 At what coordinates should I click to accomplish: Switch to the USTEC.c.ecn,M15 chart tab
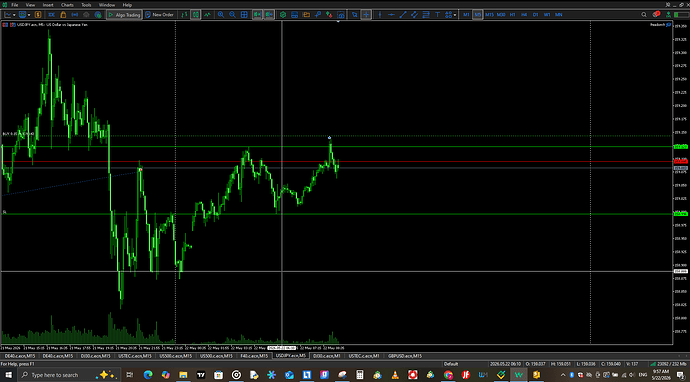[x=135, y=356]
